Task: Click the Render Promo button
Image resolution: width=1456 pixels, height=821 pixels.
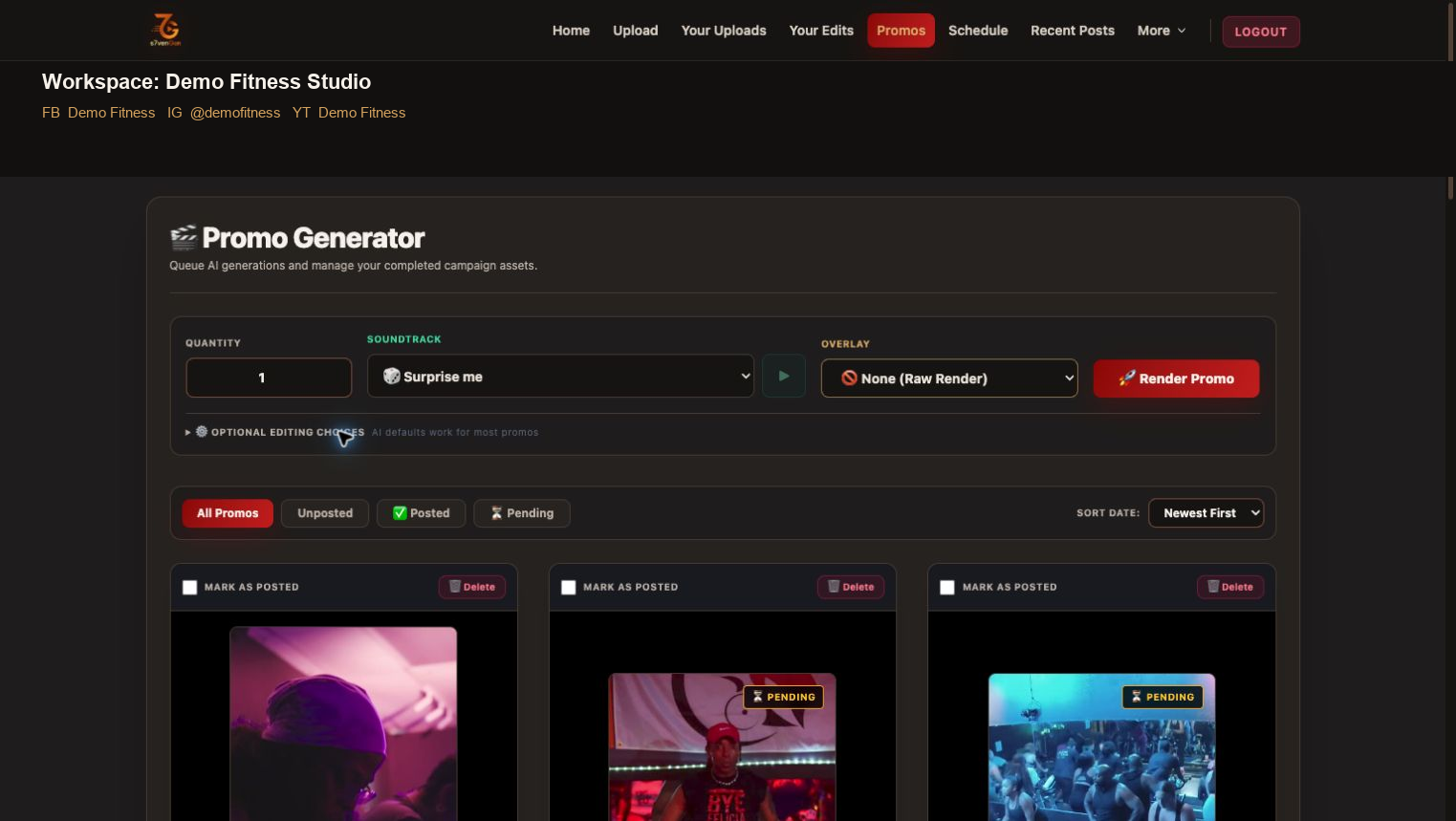Action: click(x=1176, y=378)
